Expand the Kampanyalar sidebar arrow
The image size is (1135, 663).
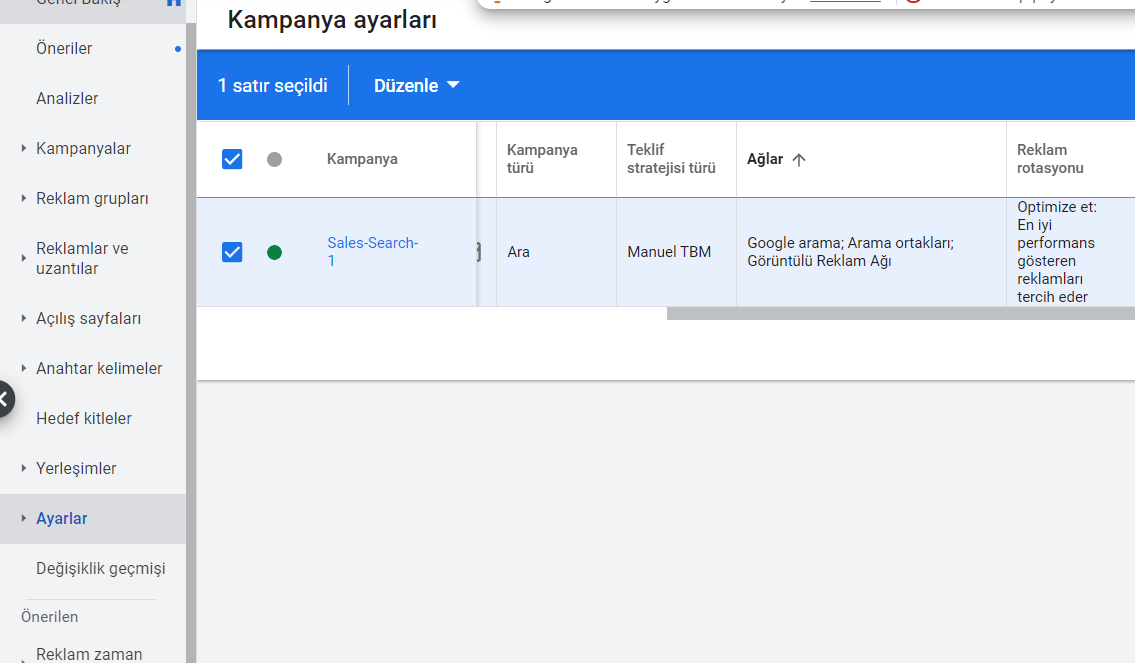[x=24, y=148]
